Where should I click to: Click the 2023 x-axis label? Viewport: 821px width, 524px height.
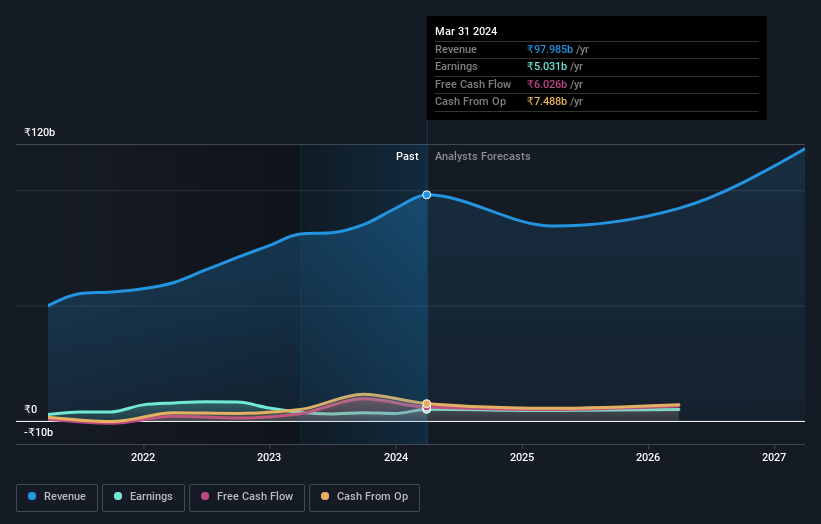[269, 458]
